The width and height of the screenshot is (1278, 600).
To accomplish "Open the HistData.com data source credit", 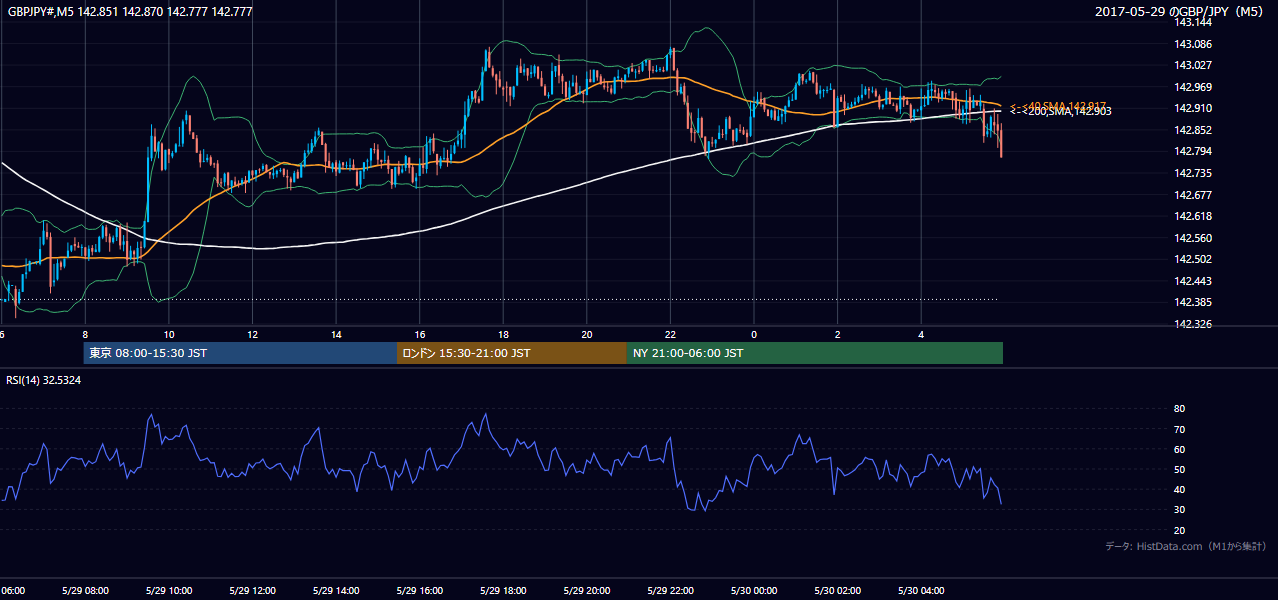I will [1186, 546].
